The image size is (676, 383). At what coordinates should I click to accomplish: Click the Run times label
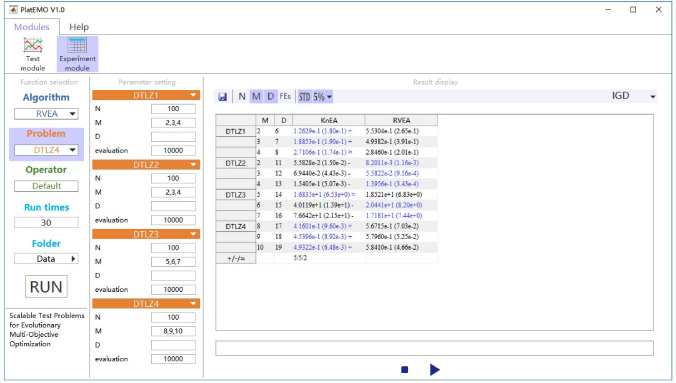46,207
